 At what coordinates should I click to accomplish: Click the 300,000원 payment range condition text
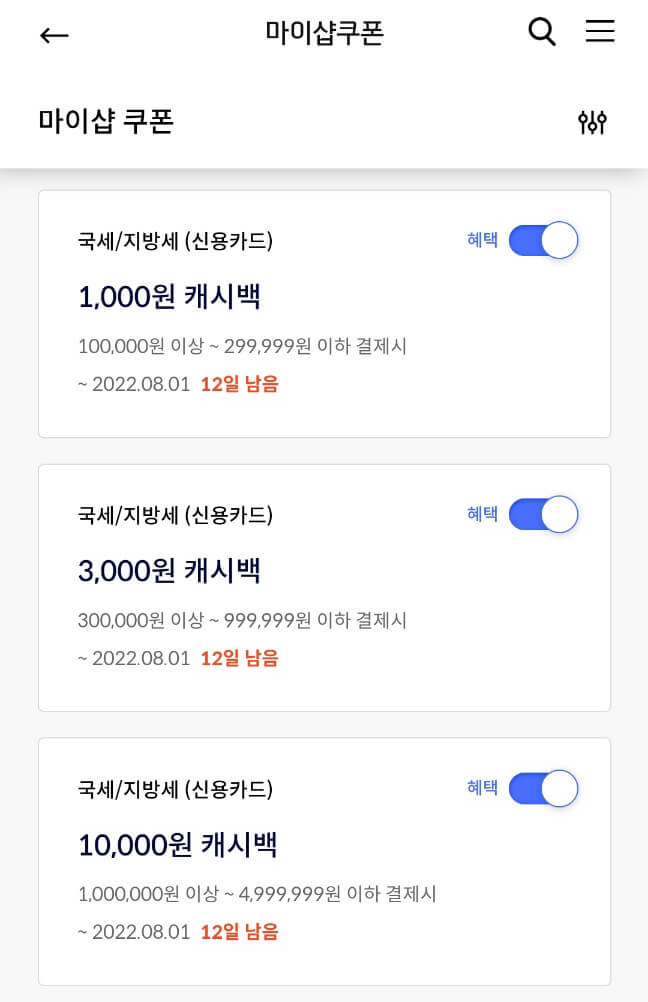242,620
